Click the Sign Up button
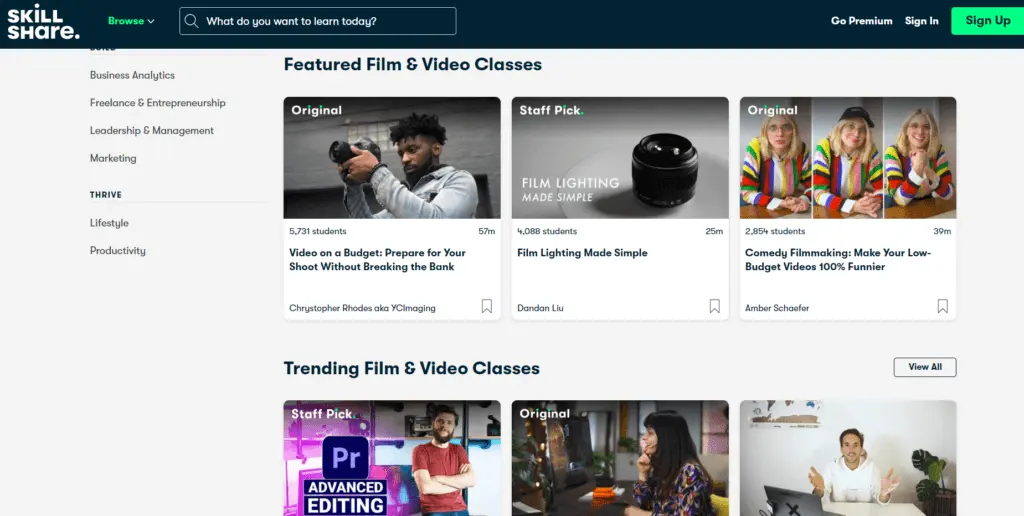 [x=987, y=21]
